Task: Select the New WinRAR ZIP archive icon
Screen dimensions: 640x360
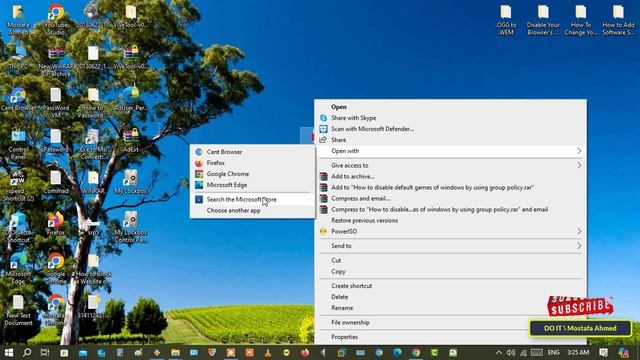Action: 56,62
